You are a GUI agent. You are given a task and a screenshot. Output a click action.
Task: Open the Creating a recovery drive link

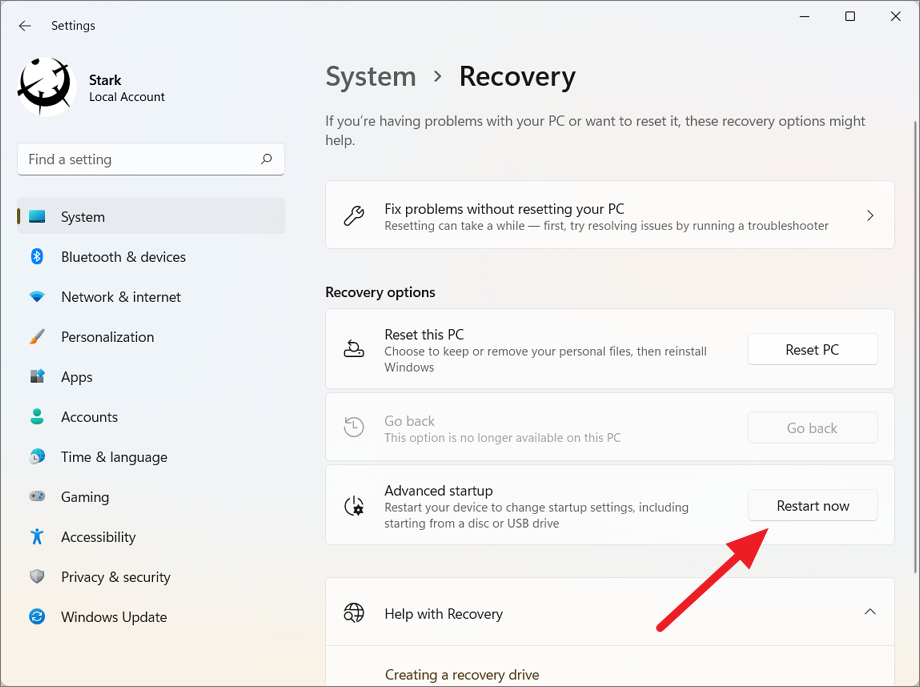[461, 675]
